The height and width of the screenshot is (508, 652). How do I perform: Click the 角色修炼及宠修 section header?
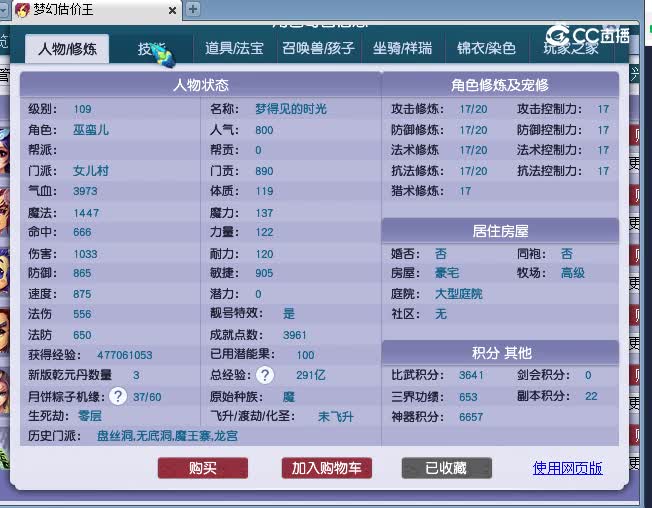tap(500, 85)
